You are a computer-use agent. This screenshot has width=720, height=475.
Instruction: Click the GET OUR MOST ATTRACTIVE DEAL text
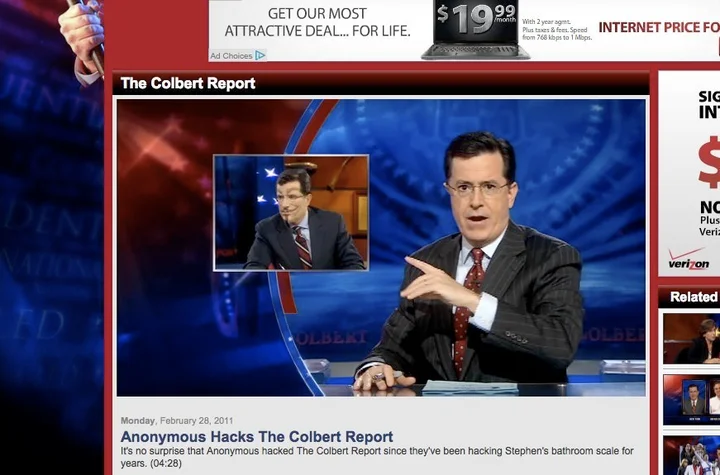click(317, 22)
